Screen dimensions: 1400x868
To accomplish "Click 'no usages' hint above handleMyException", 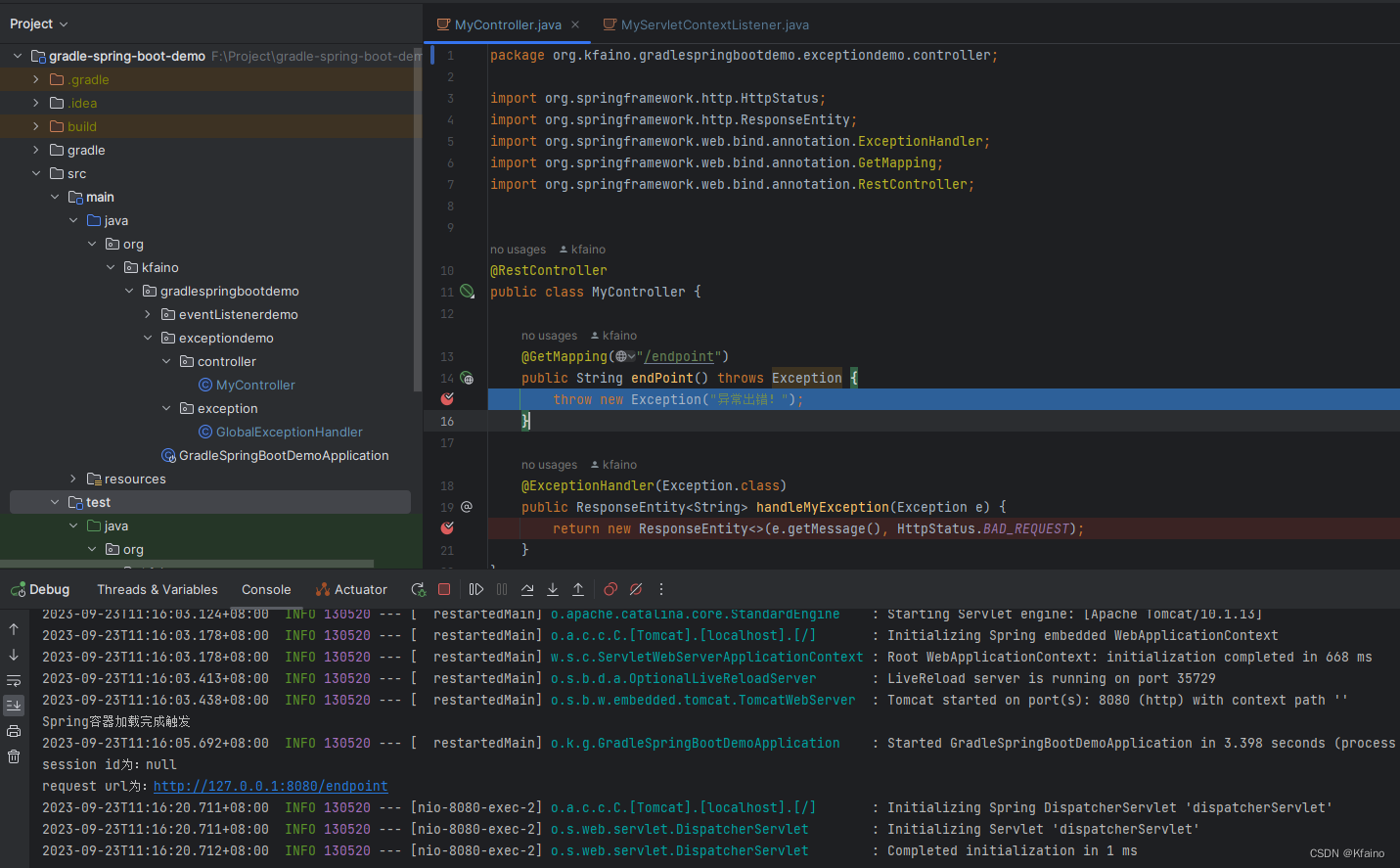I will pos(549,465).
